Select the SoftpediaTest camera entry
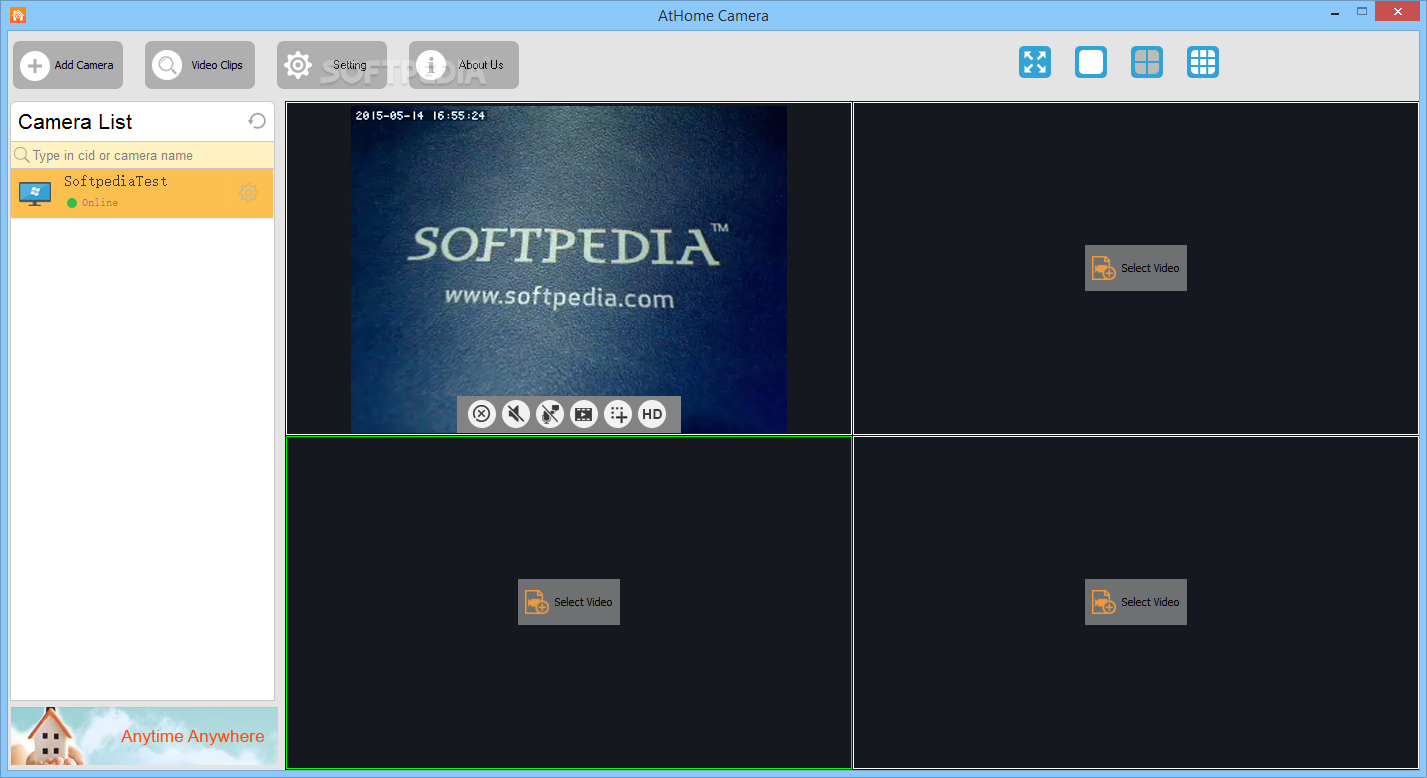 coord(142,193)
